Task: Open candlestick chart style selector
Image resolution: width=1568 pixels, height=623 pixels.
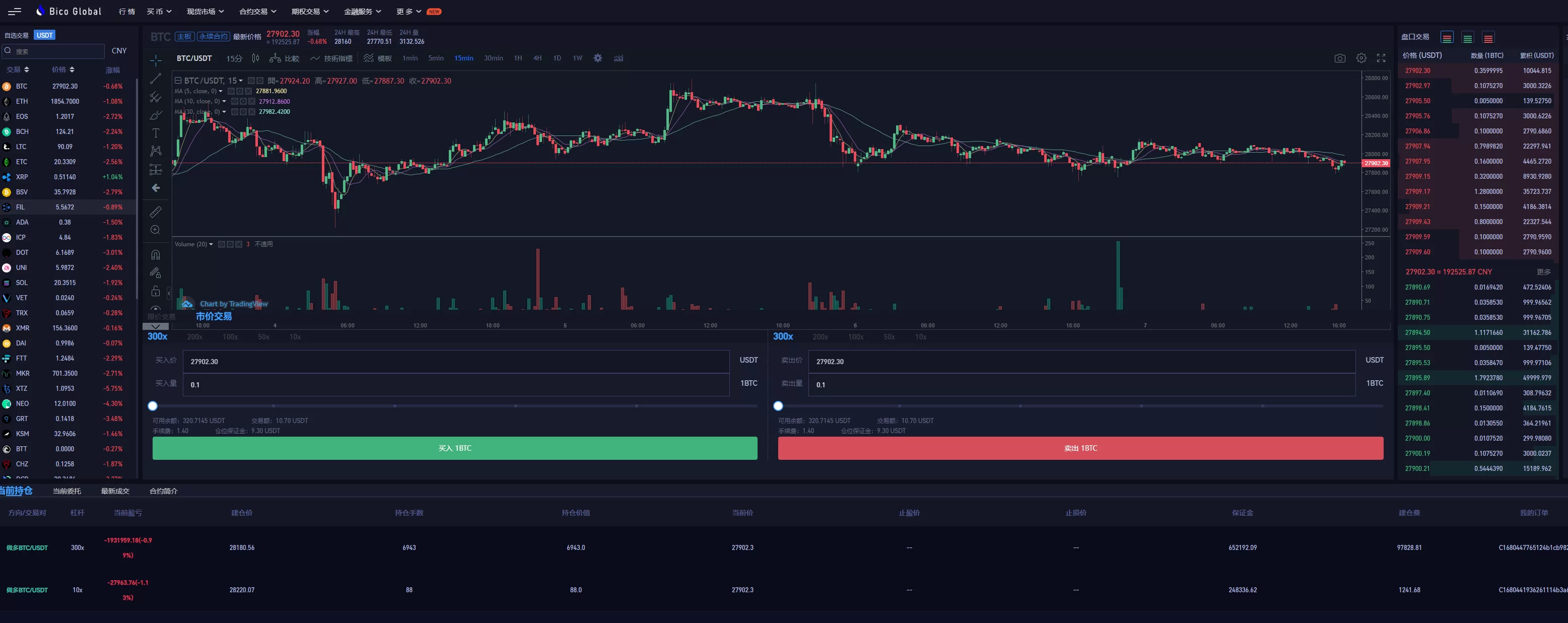Action: (256, 58)
